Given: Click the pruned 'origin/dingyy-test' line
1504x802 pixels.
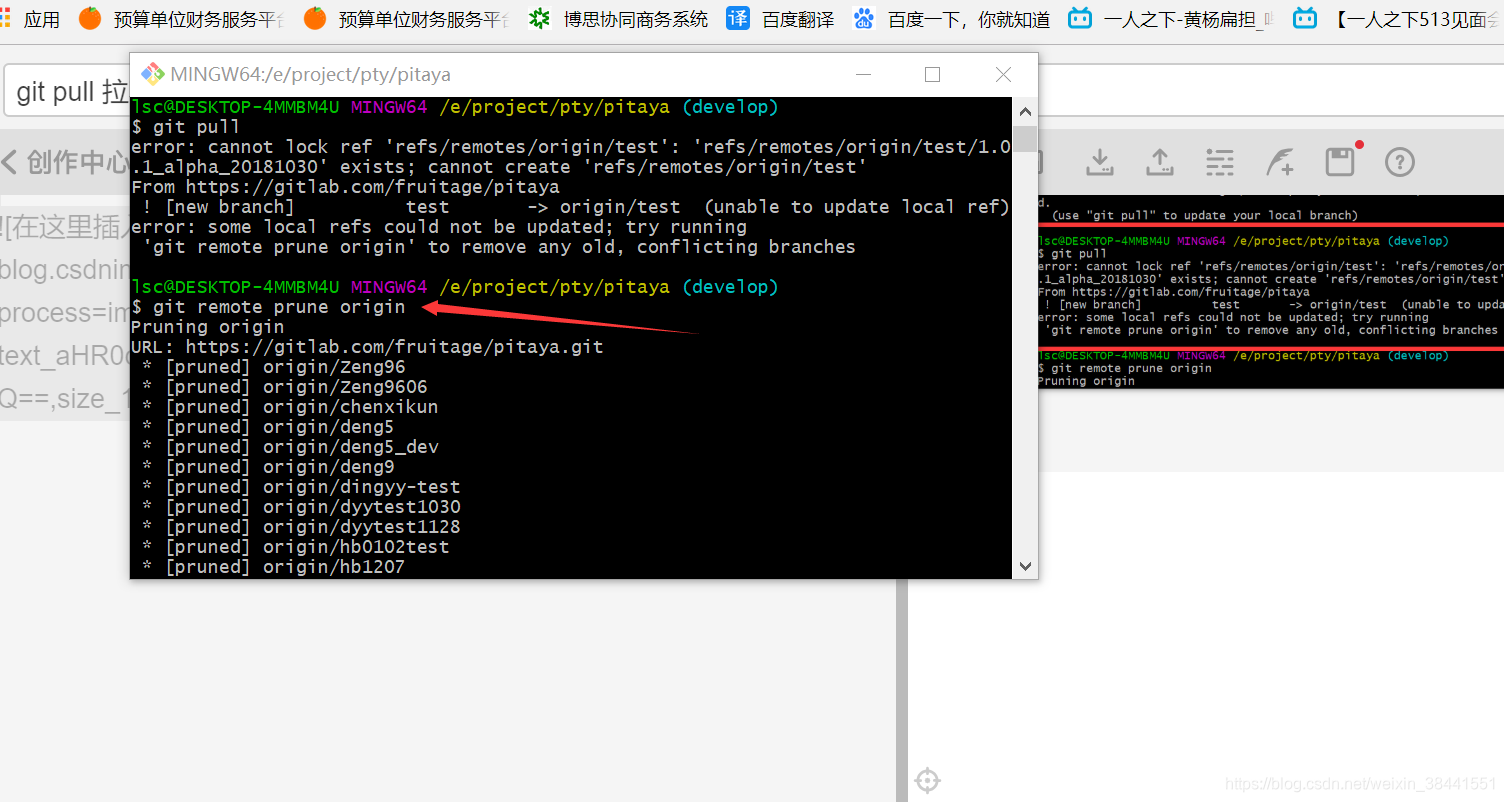Looking at the screenshot, I should coord(301,487).
